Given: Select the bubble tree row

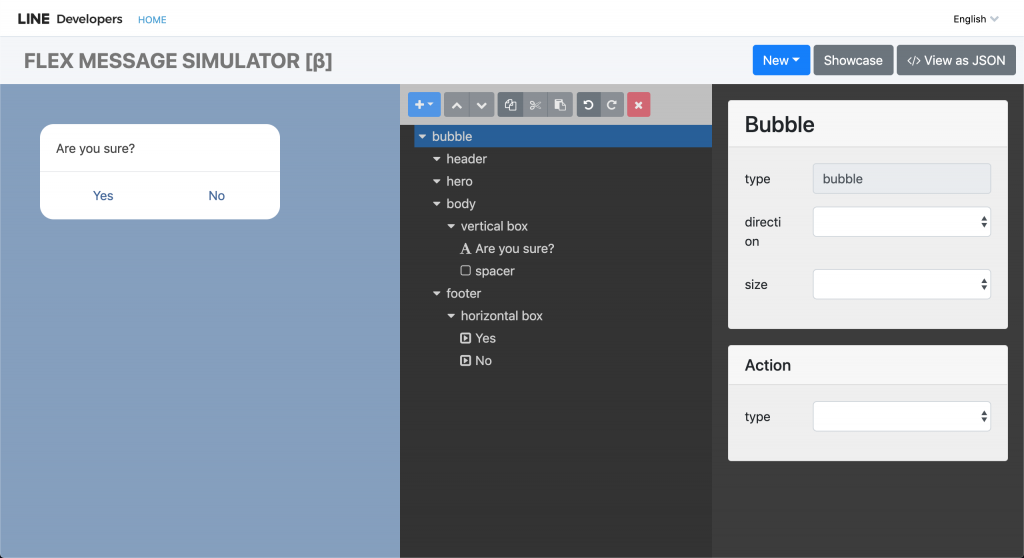Looking at the screenshot, I should pos(563,136).
